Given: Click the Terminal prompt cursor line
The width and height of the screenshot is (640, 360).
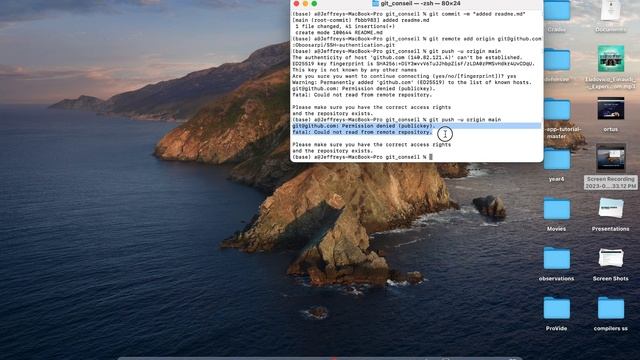Looking at the screenshot, I should [x=362, y=157].
